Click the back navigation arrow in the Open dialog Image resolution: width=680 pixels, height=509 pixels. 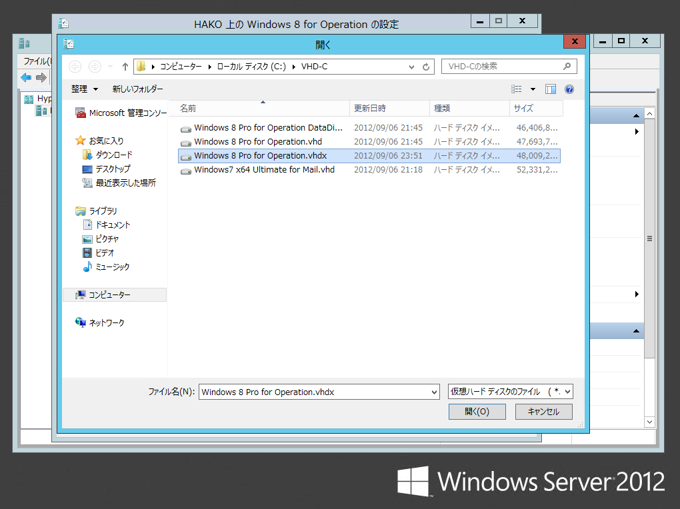[75, 67]
